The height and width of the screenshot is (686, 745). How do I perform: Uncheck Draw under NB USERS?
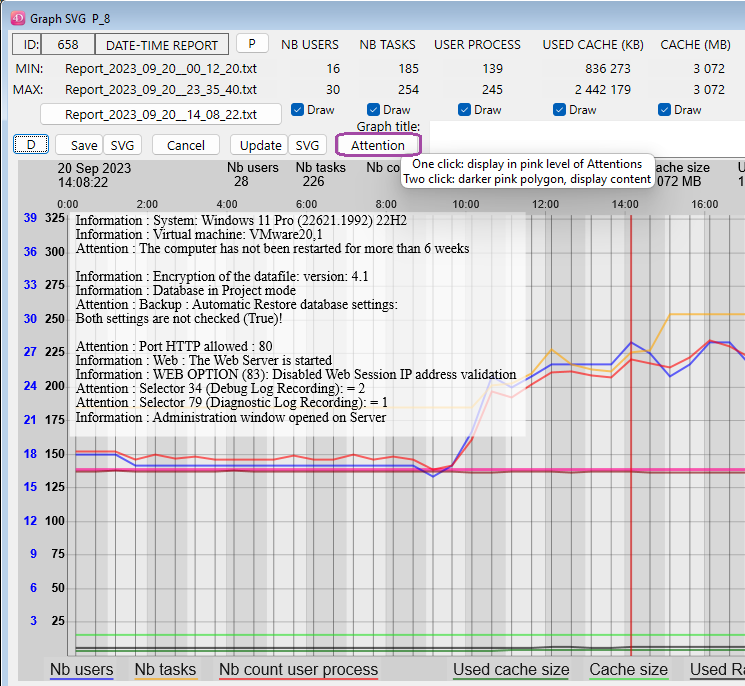(298, 110)
